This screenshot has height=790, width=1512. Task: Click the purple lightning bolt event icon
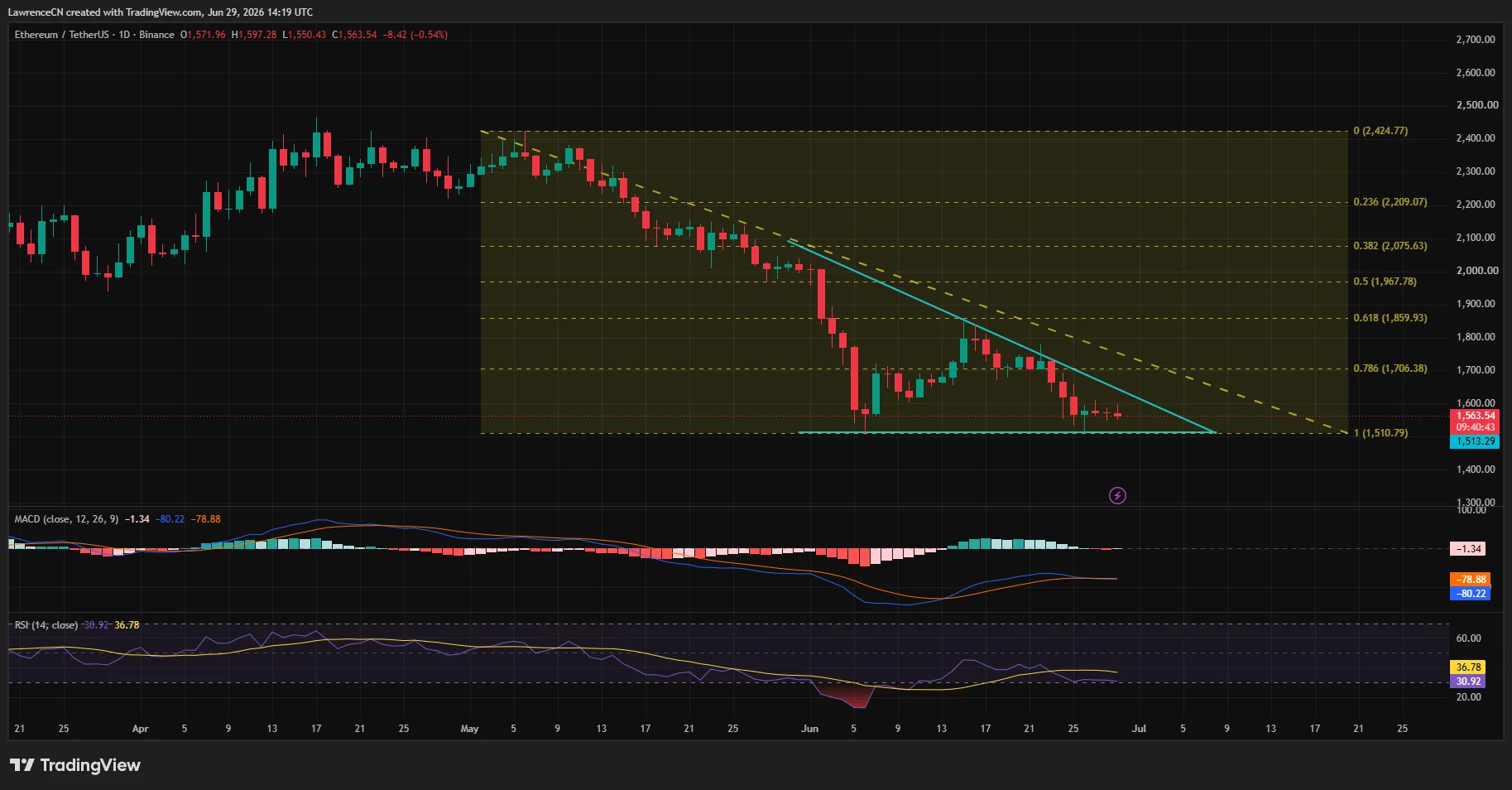point(1117,496)
